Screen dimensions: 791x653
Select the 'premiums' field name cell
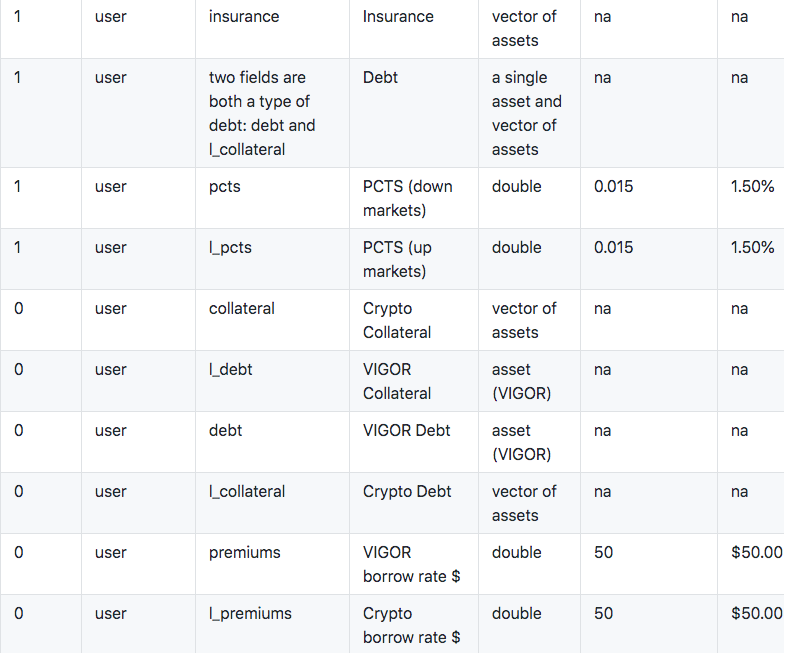click(x=244, y=553)
